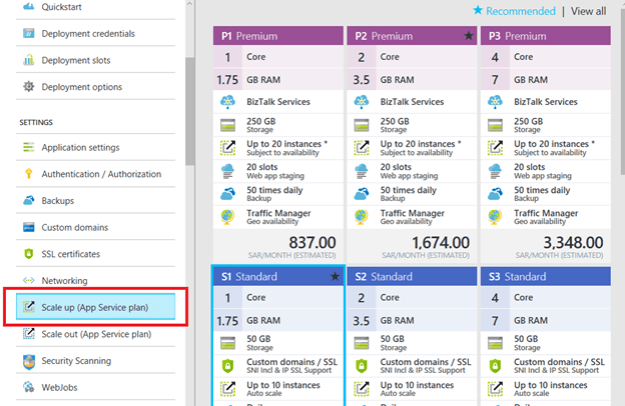Viewport: 625px width, 406px height.
Task: Click the Backups cloud icon
Action: click(x=27, y=201)
